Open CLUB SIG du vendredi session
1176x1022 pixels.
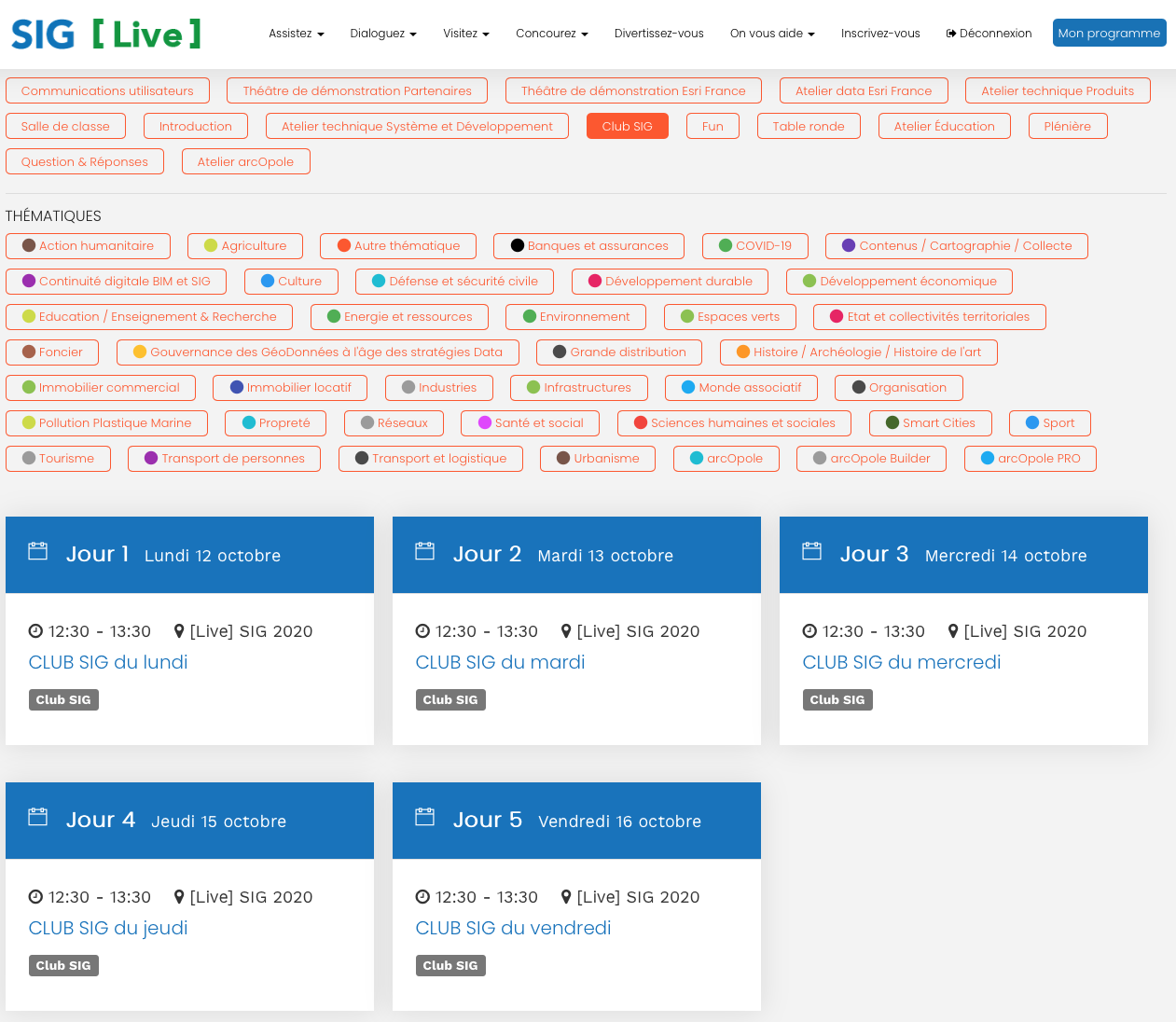[x=513, y=928]
